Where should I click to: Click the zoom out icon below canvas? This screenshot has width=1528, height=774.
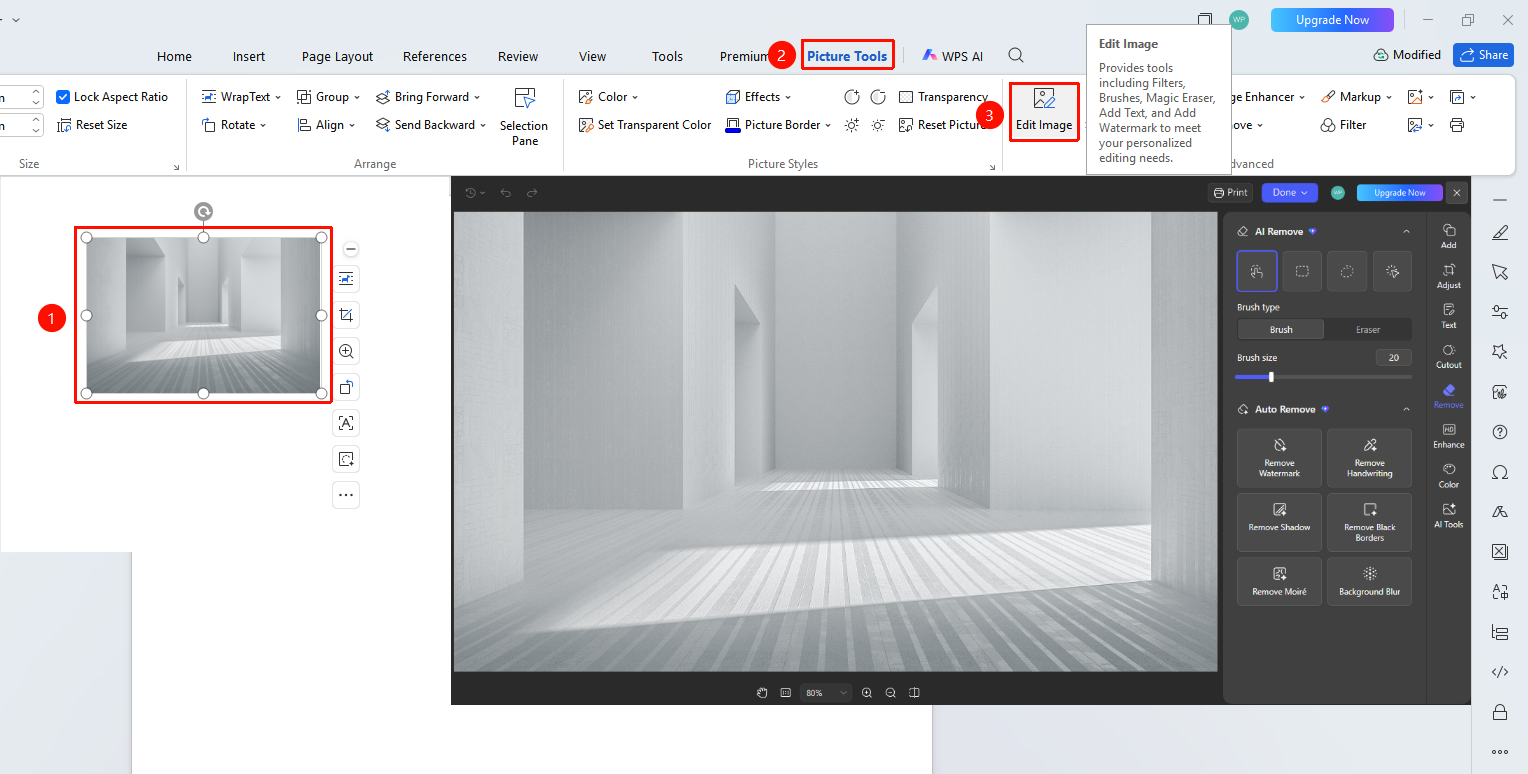890,692
